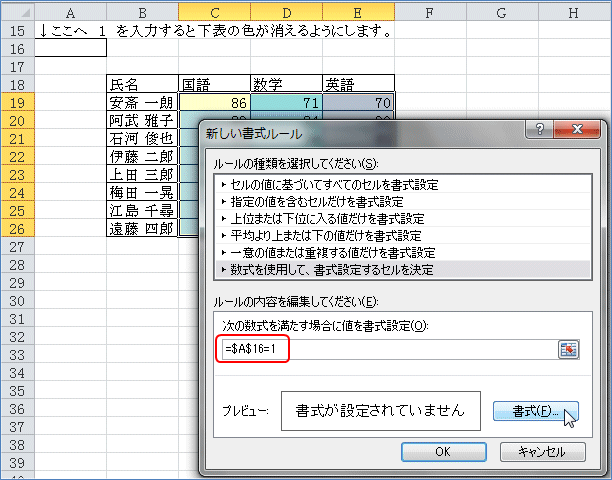Select row 17 header
612x480 pixels.
18,66
